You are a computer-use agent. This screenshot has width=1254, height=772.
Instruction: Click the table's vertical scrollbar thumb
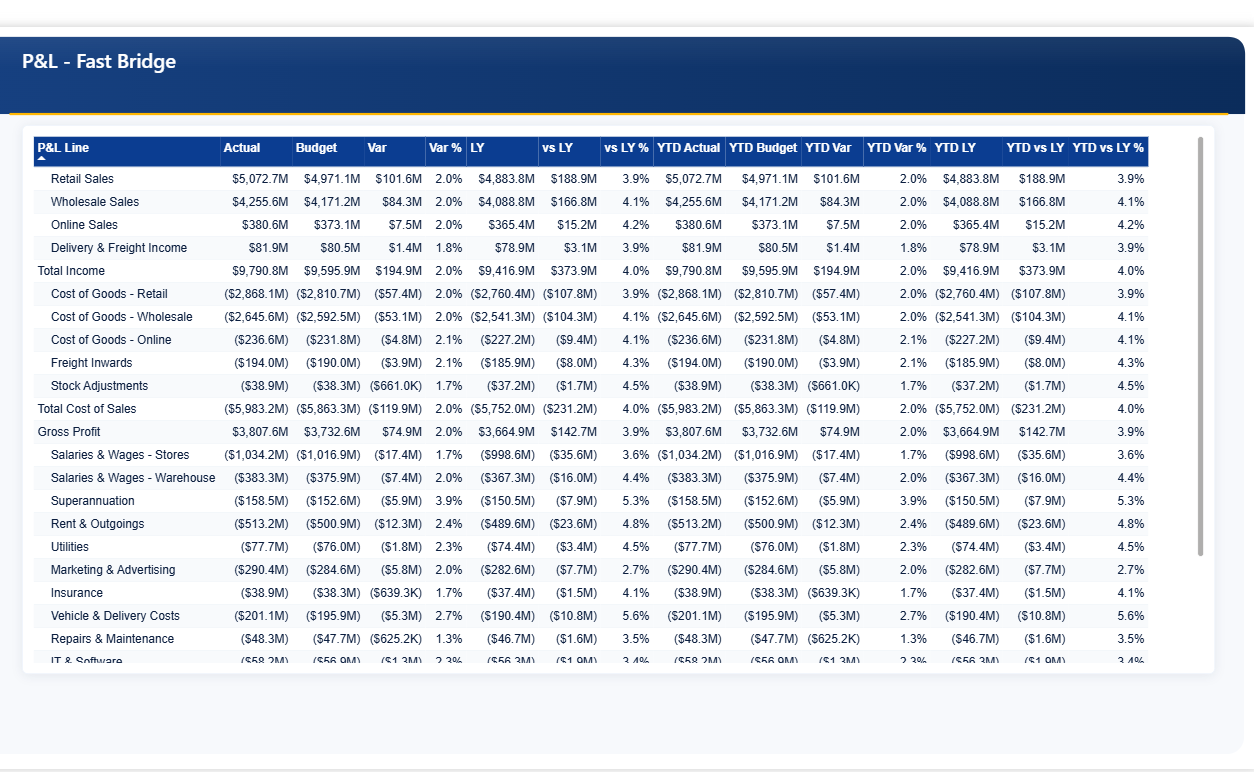(1200, 346)
